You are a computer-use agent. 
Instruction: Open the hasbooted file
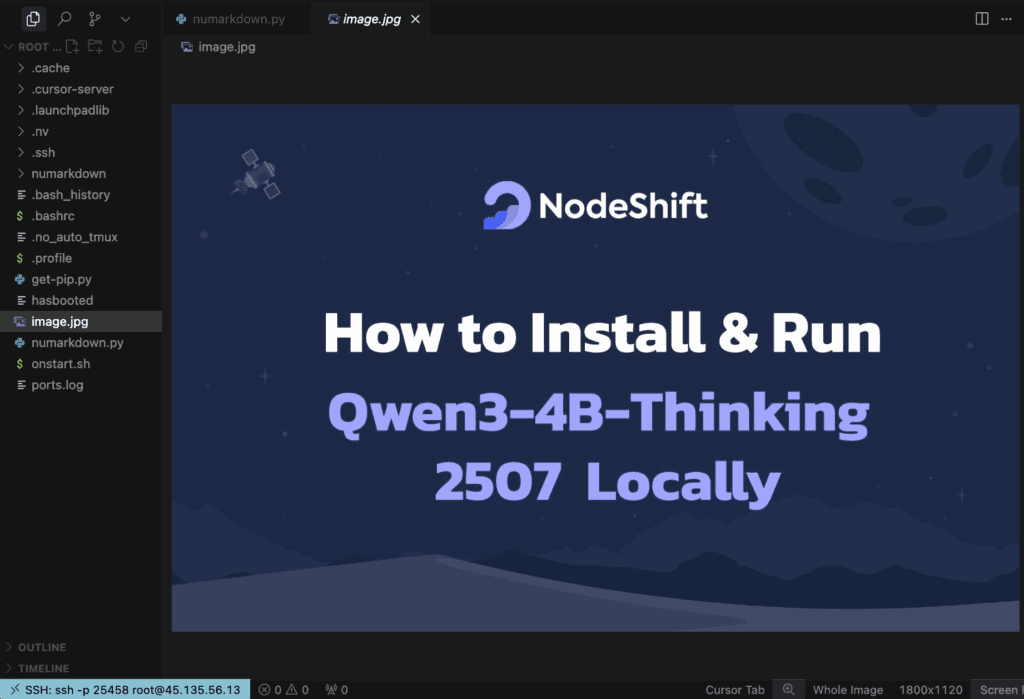[x=81, y=301]
